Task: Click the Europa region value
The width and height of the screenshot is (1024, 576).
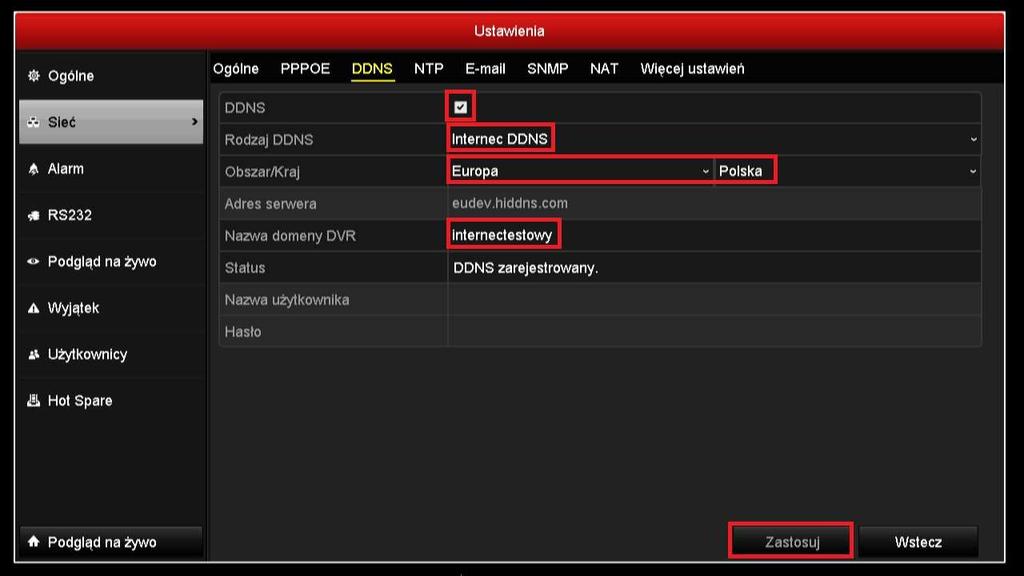Action: click(x=475, y=171)
